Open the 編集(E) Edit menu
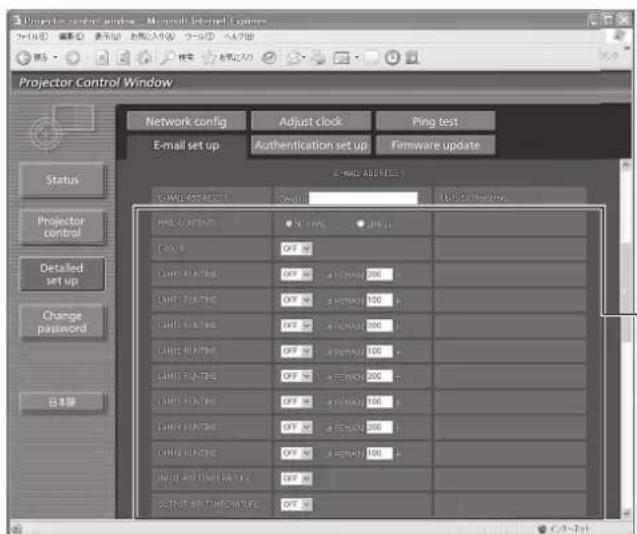Image resolution: width=637 pixels, height=534 pixels. 72,37
